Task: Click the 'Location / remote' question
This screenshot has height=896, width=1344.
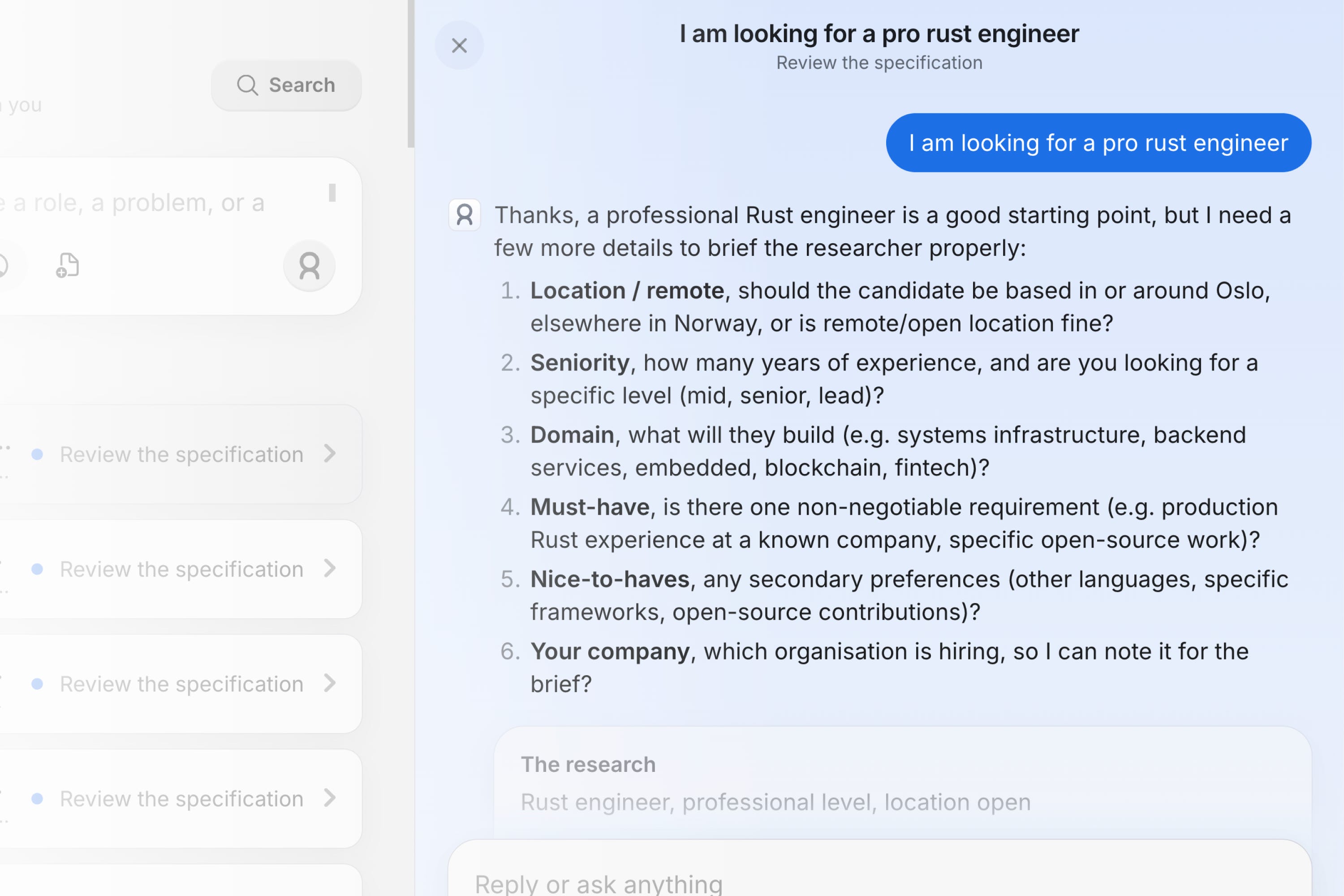Action: click(900, 307)
